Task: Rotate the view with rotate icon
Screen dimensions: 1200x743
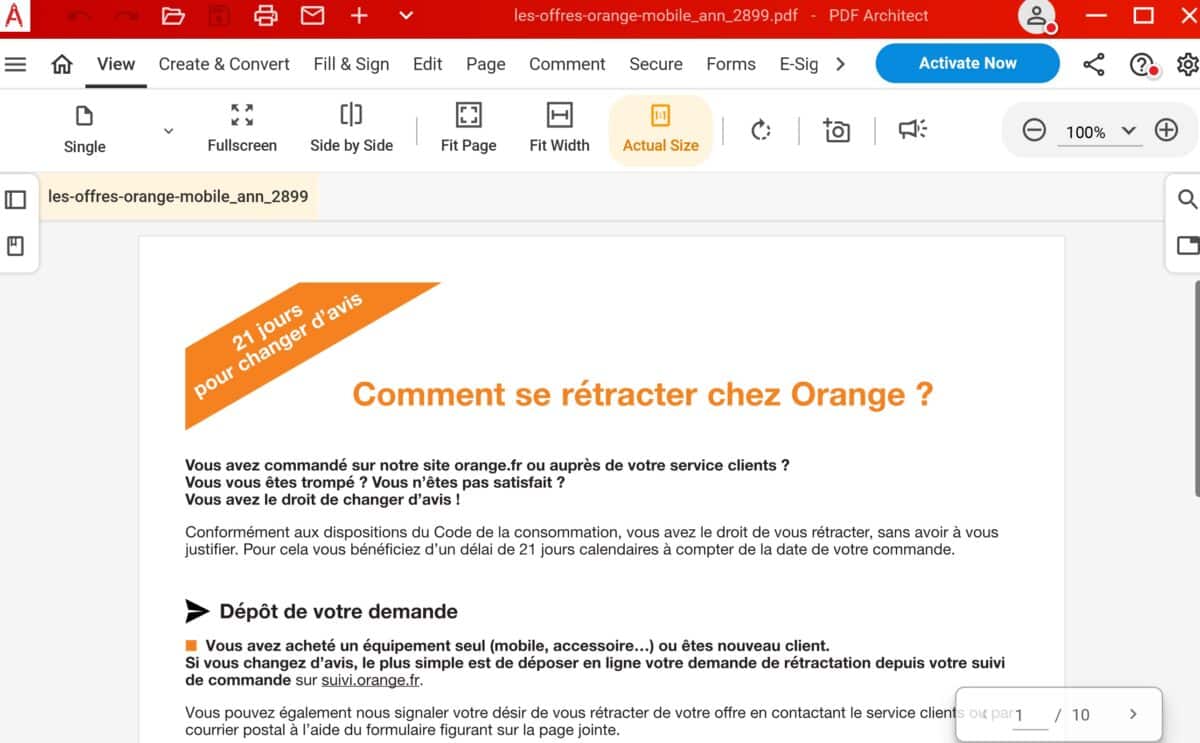Action: pos(761,130)
